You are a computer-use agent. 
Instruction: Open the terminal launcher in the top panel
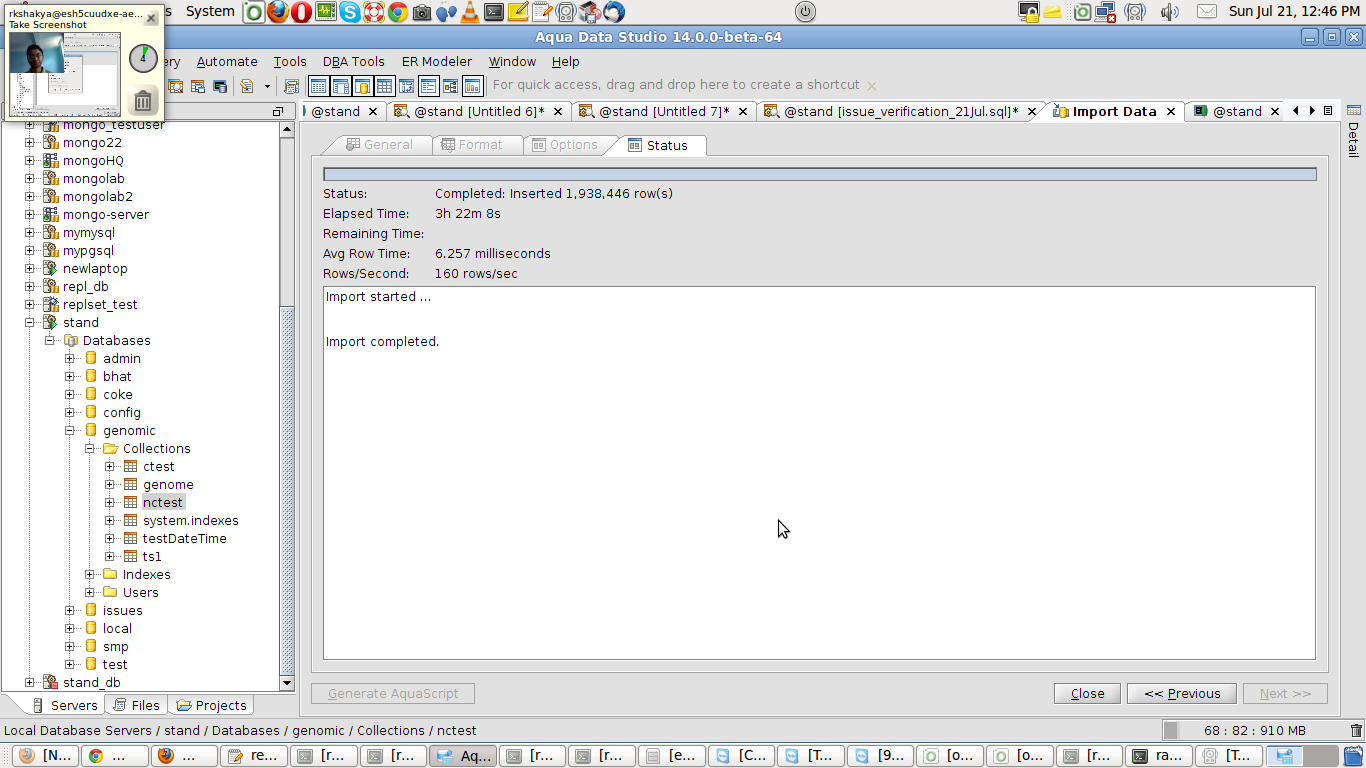(494, 12)
